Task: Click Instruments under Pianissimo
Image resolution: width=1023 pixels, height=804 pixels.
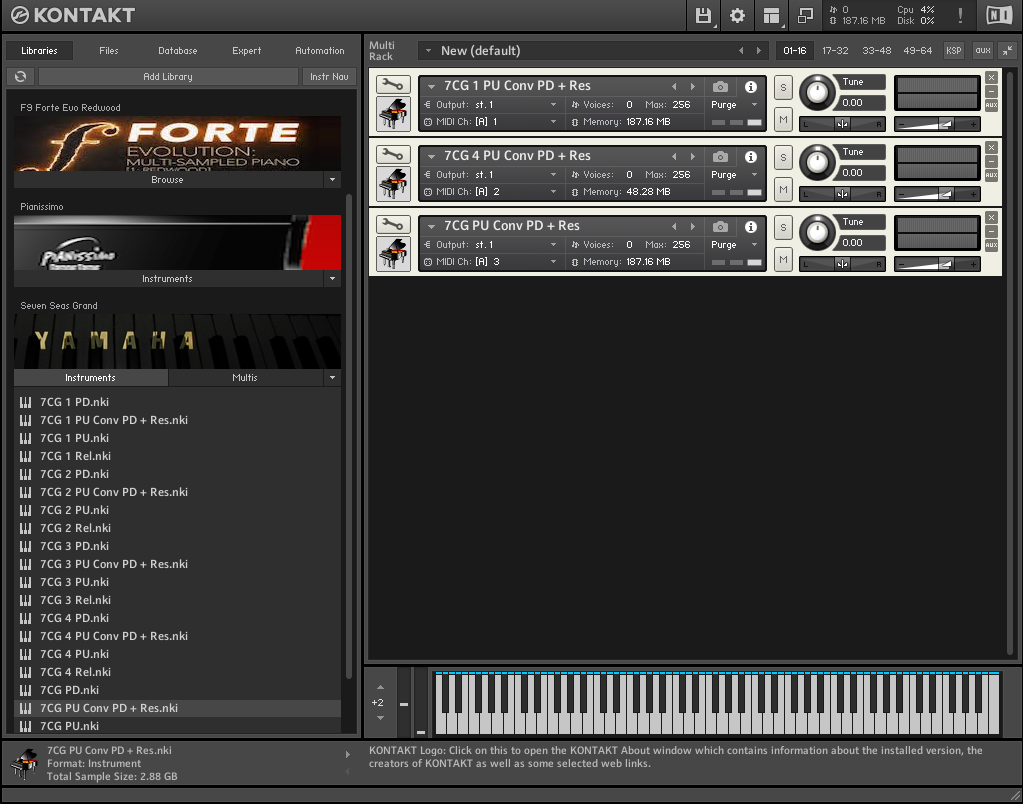Action: (x=168, y=279)
